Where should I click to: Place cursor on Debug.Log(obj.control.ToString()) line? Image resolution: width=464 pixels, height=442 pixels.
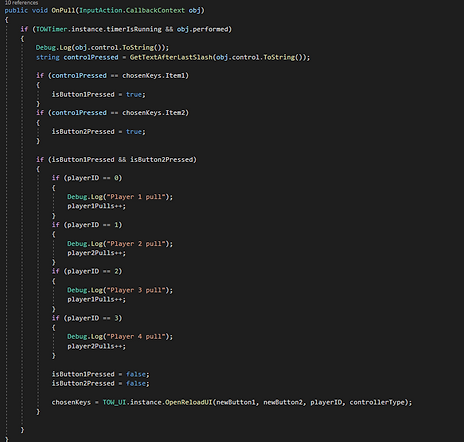click(x=102, y=48)
